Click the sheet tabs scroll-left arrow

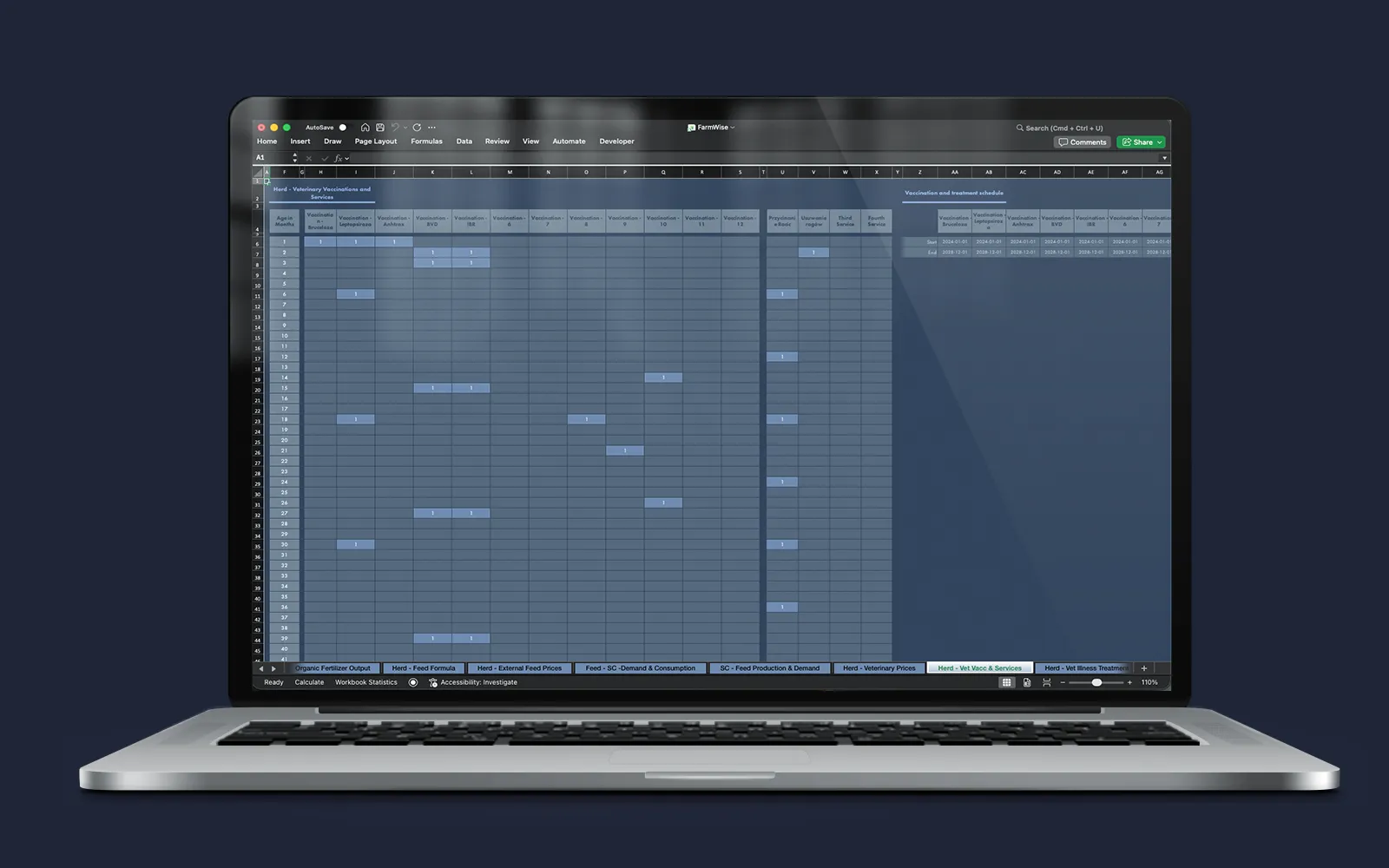tap(261, 668)
